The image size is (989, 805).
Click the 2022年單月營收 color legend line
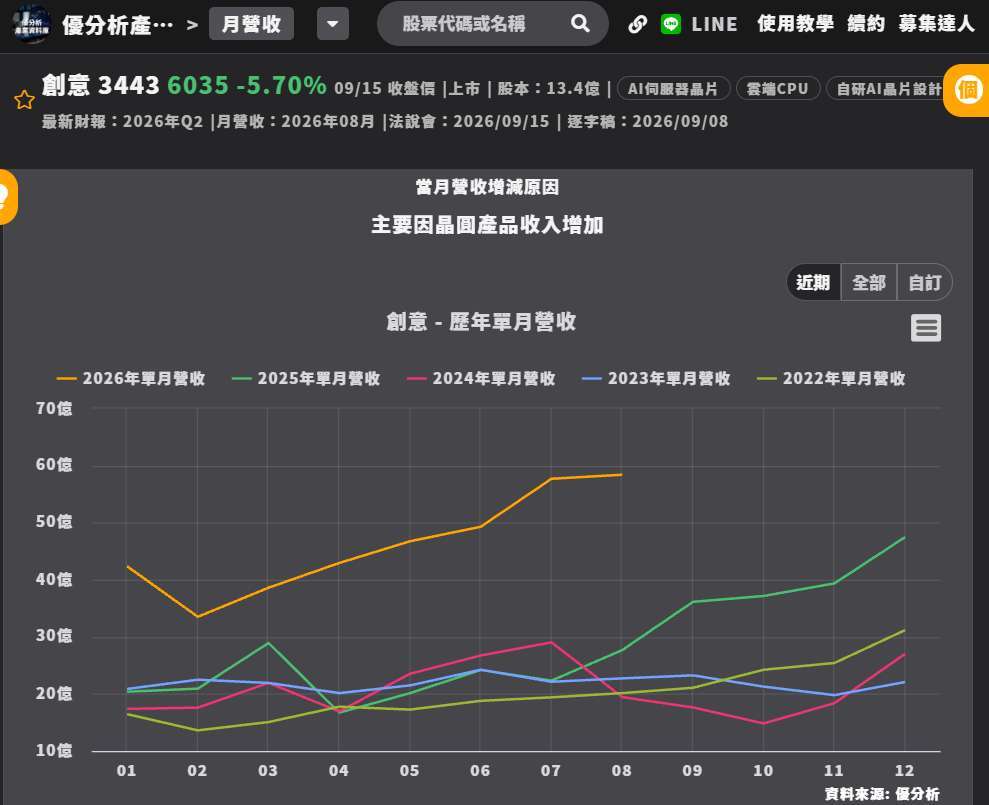pyautogui.click(x=767, y=379)
